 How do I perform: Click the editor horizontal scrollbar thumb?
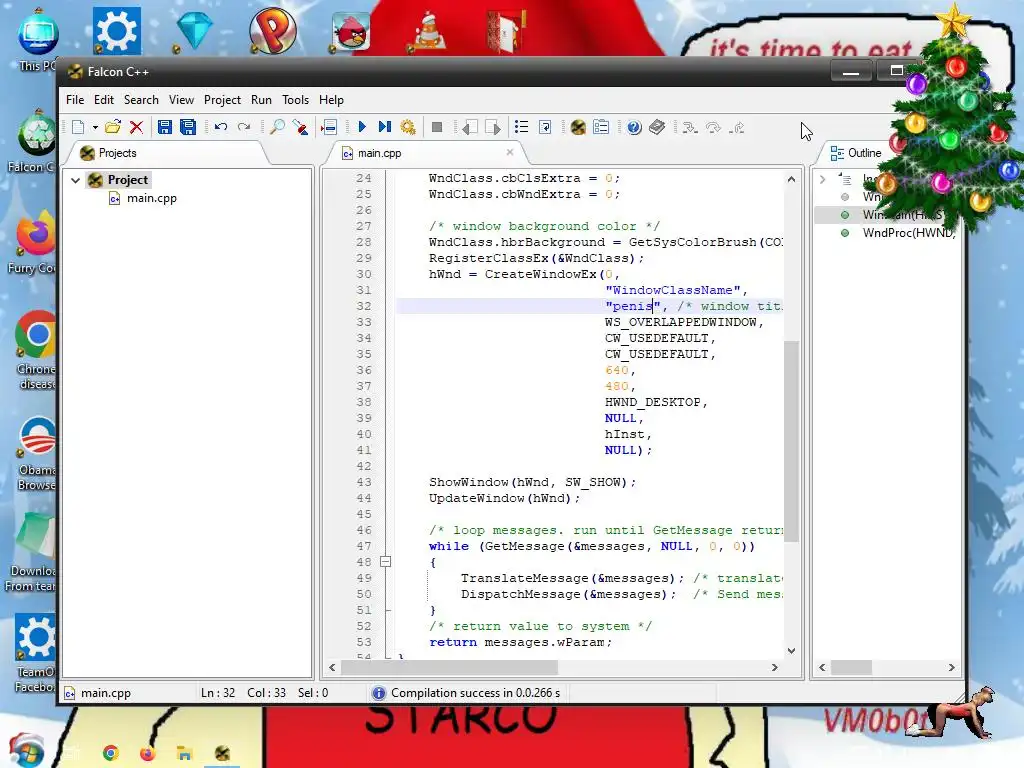(x=449, y=667)
